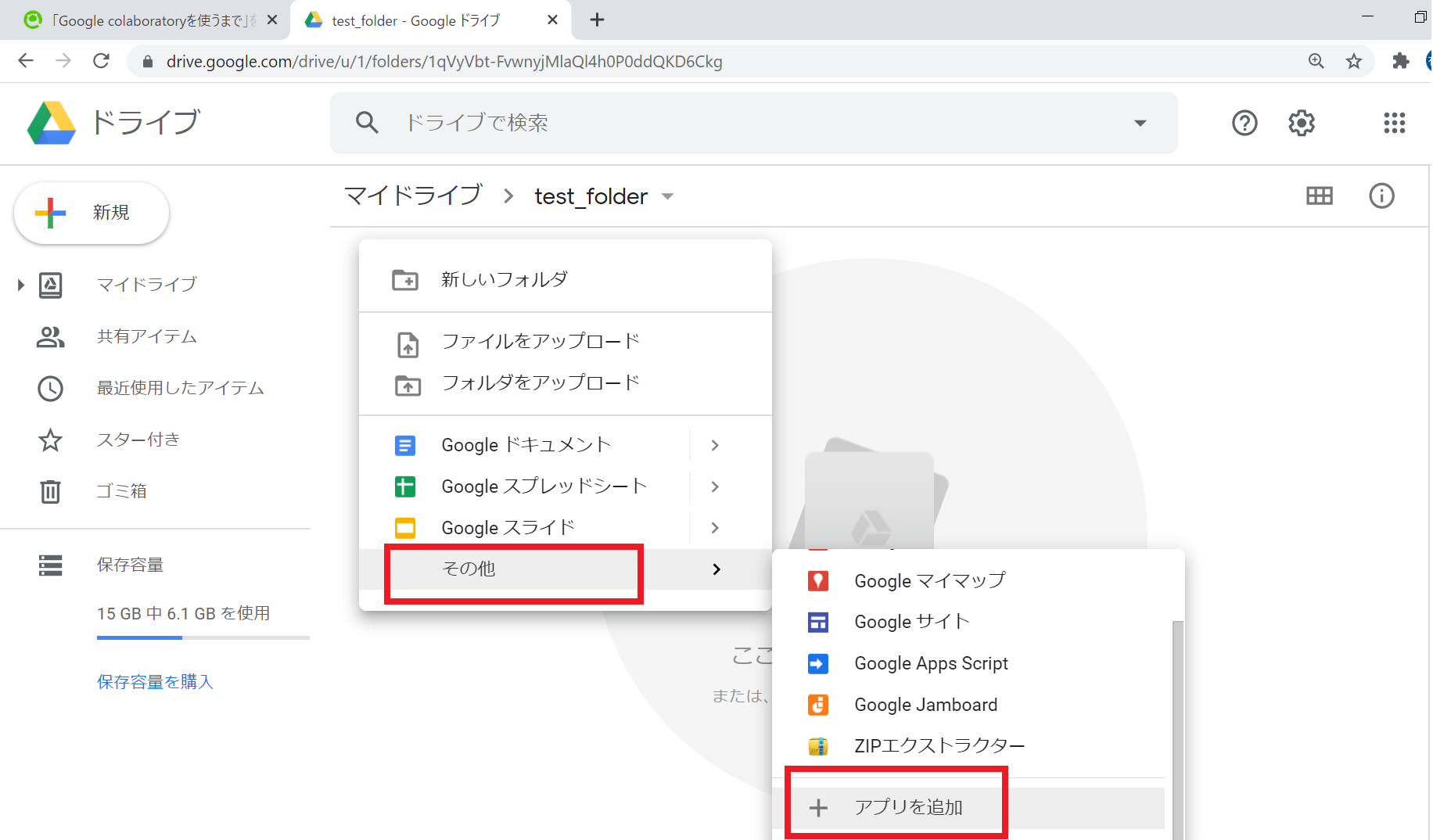Open a new browser tab
Image resolution: width=1433 pixels, height=840 pixels.
point(597,20)
